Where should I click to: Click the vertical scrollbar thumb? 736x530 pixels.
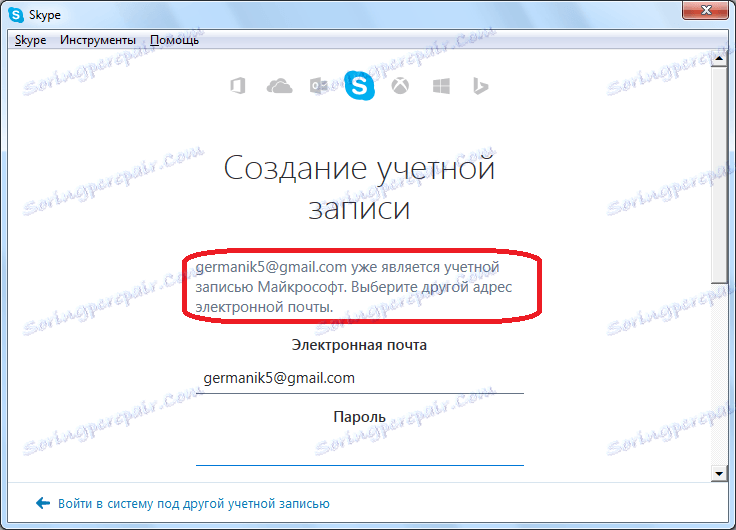pyautogui.click(x=719, y=175)
